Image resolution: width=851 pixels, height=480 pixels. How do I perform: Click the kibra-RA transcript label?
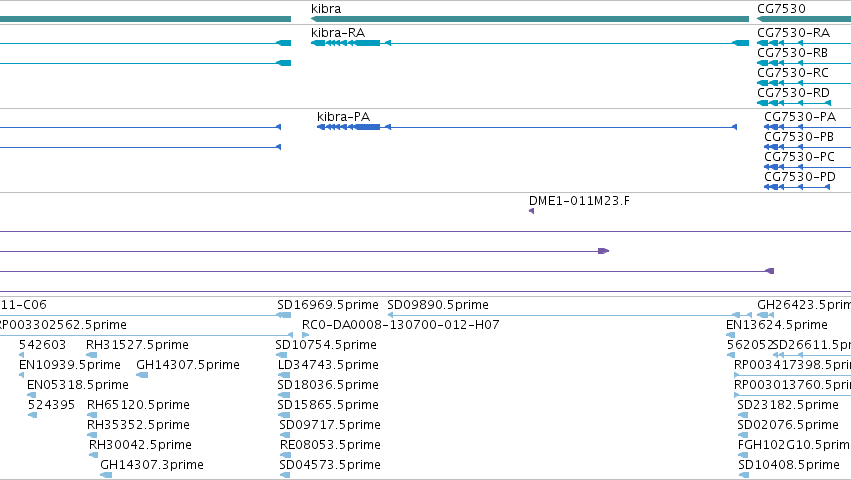[338, 33]
